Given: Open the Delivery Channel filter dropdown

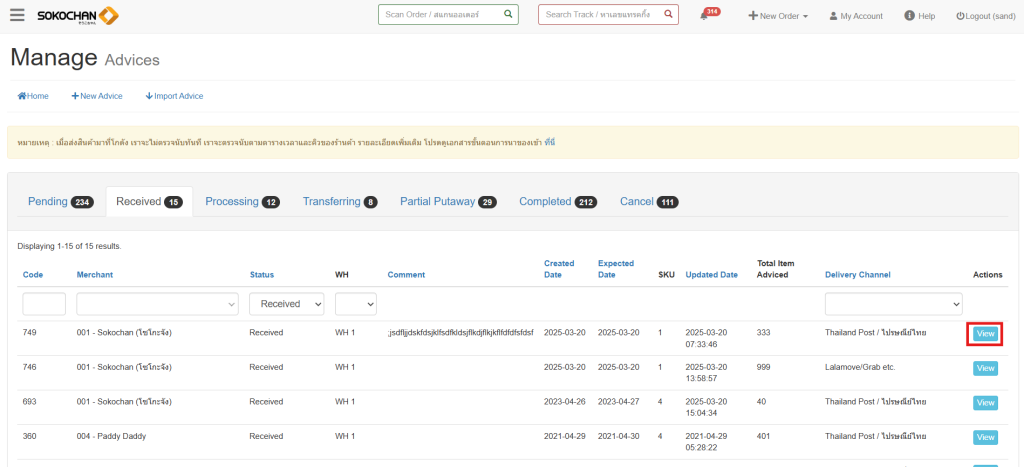Looking at the screenshot, I should coord(893,304).
